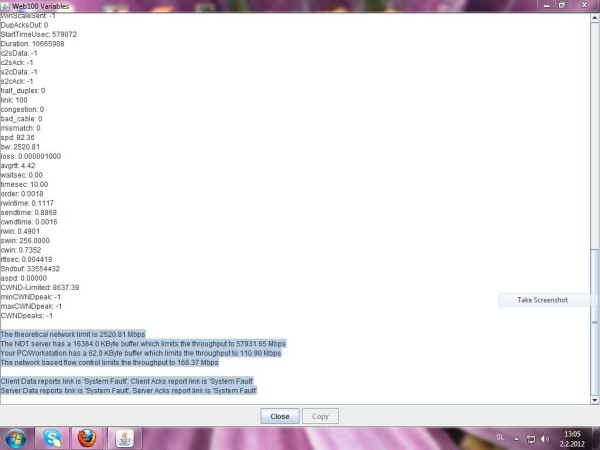This screenshot has height=450, width=600.
Task: Open Skype from the taskbar
Action: point(52,438)
